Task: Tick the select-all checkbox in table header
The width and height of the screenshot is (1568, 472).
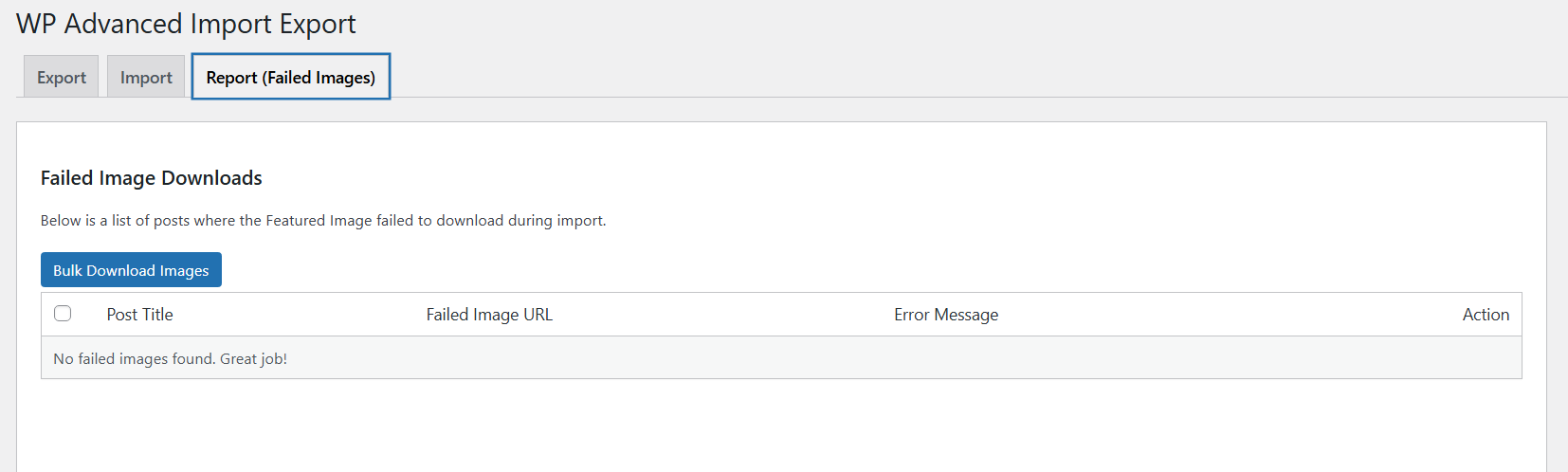Action: [x=63, y=314]
